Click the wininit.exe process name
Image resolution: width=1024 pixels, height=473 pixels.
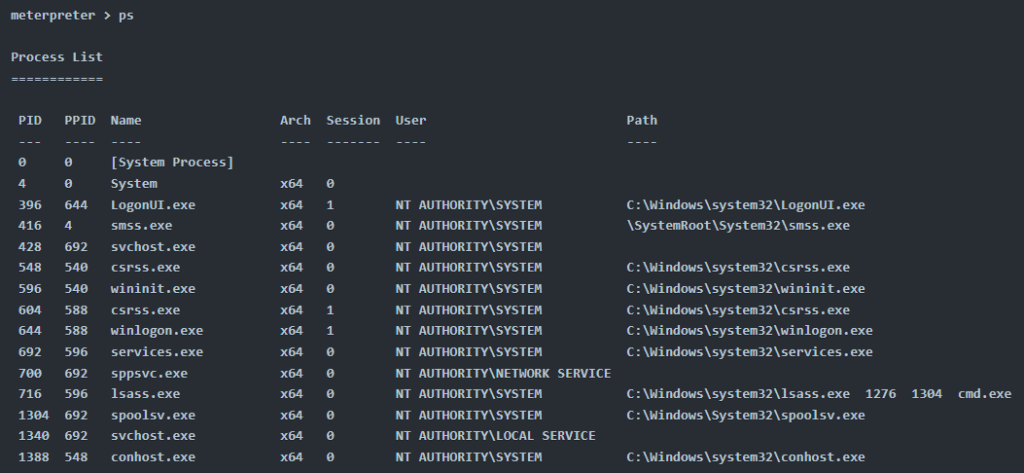click(153, 288)
